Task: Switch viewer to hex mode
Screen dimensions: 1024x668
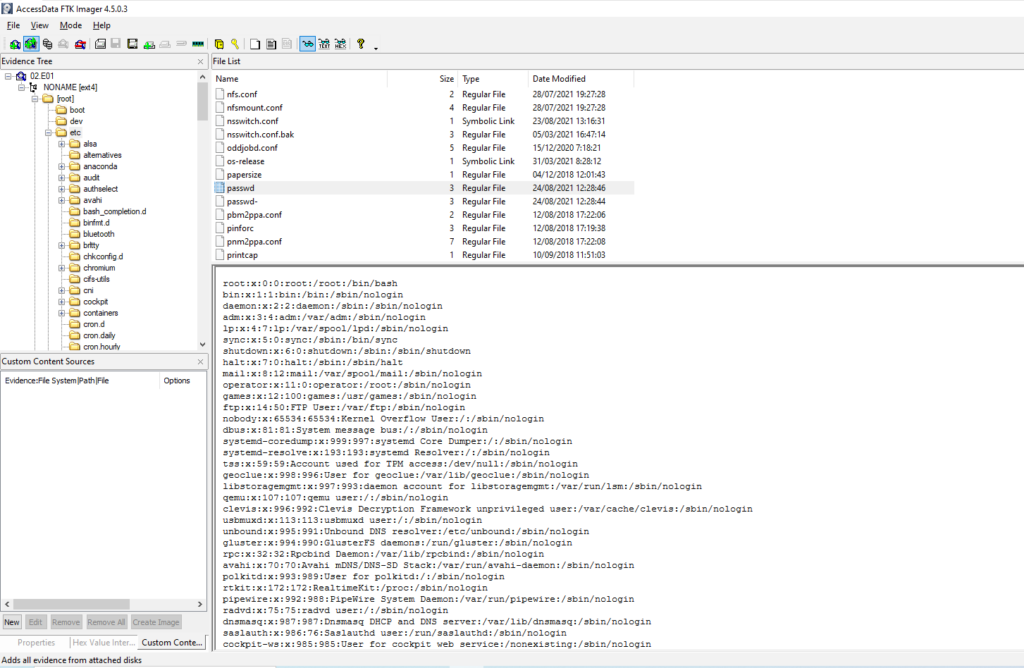Action: click(341, 44)
